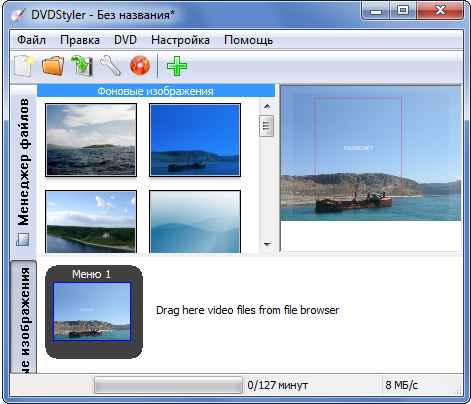Click the scroll up arrow of backgrounds list

[x=267, y=106]
